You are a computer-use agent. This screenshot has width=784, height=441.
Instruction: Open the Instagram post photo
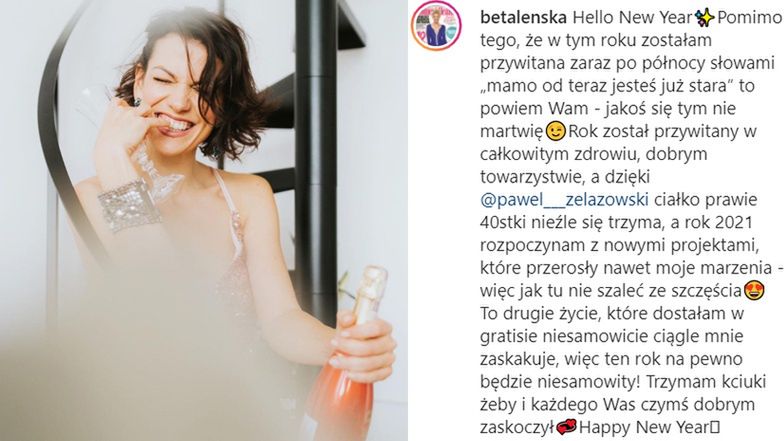(x=204, y=220)
